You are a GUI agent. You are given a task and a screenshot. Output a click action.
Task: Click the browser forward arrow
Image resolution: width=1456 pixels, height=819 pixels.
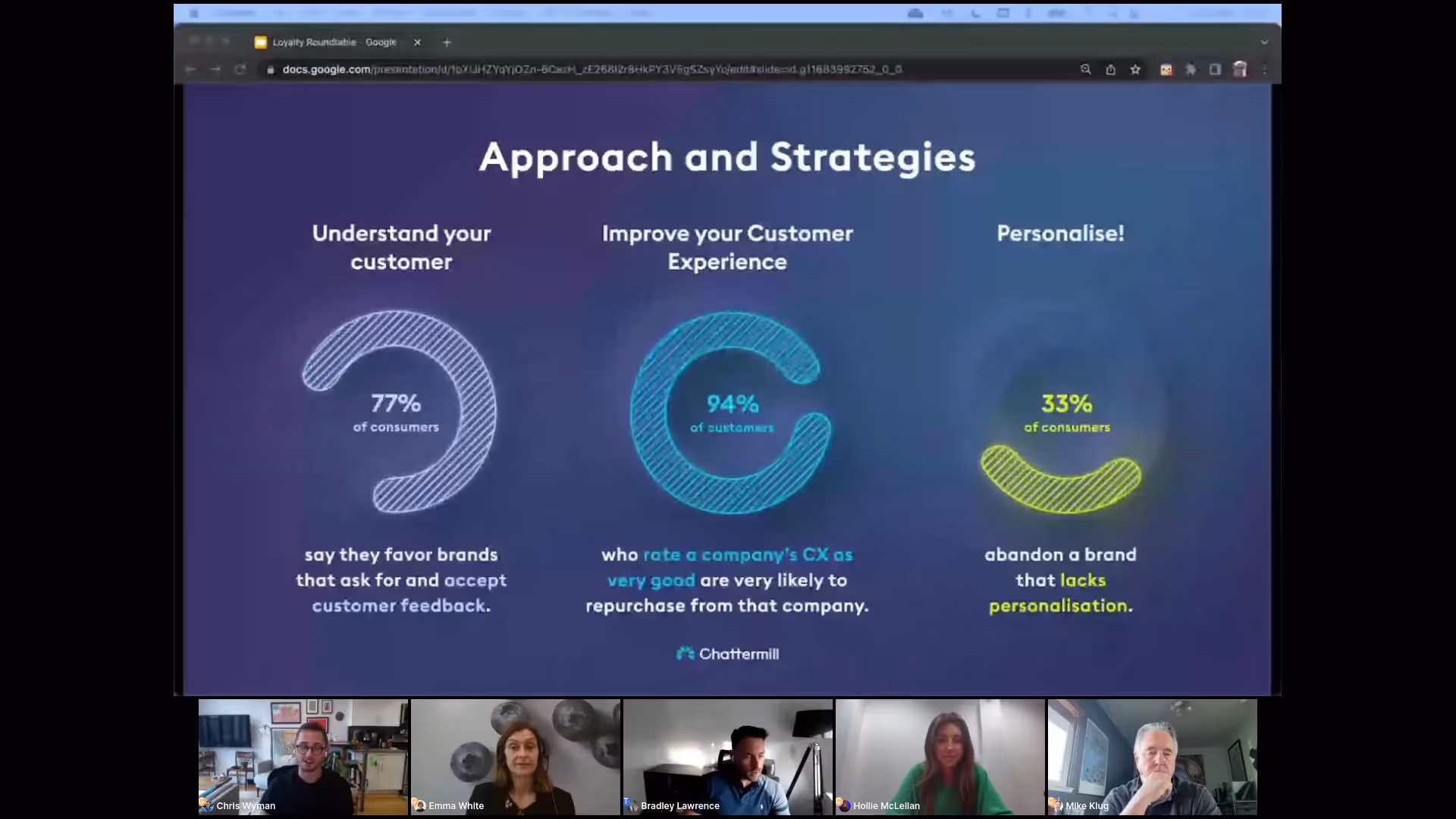pos(215,69)
